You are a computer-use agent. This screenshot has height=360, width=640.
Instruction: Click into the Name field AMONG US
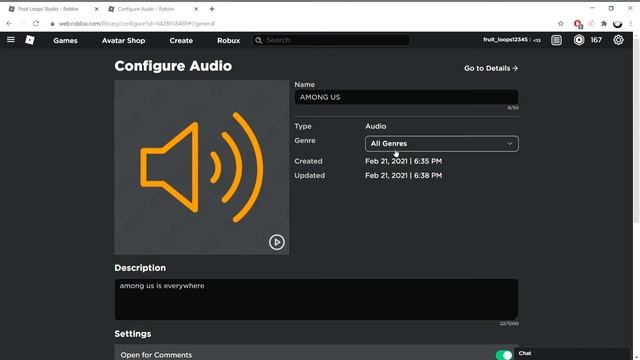[x=406, y=97]
